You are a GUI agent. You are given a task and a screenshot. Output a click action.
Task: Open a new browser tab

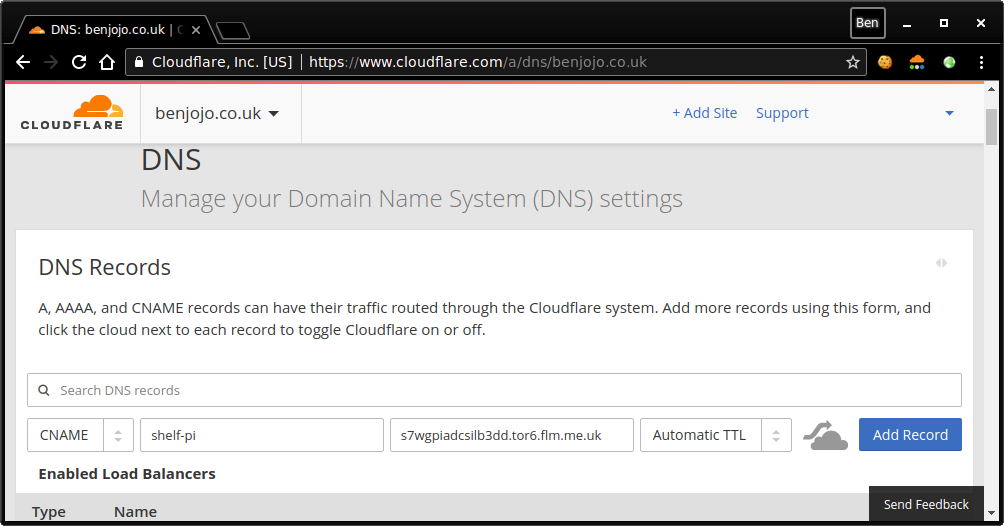232,30
